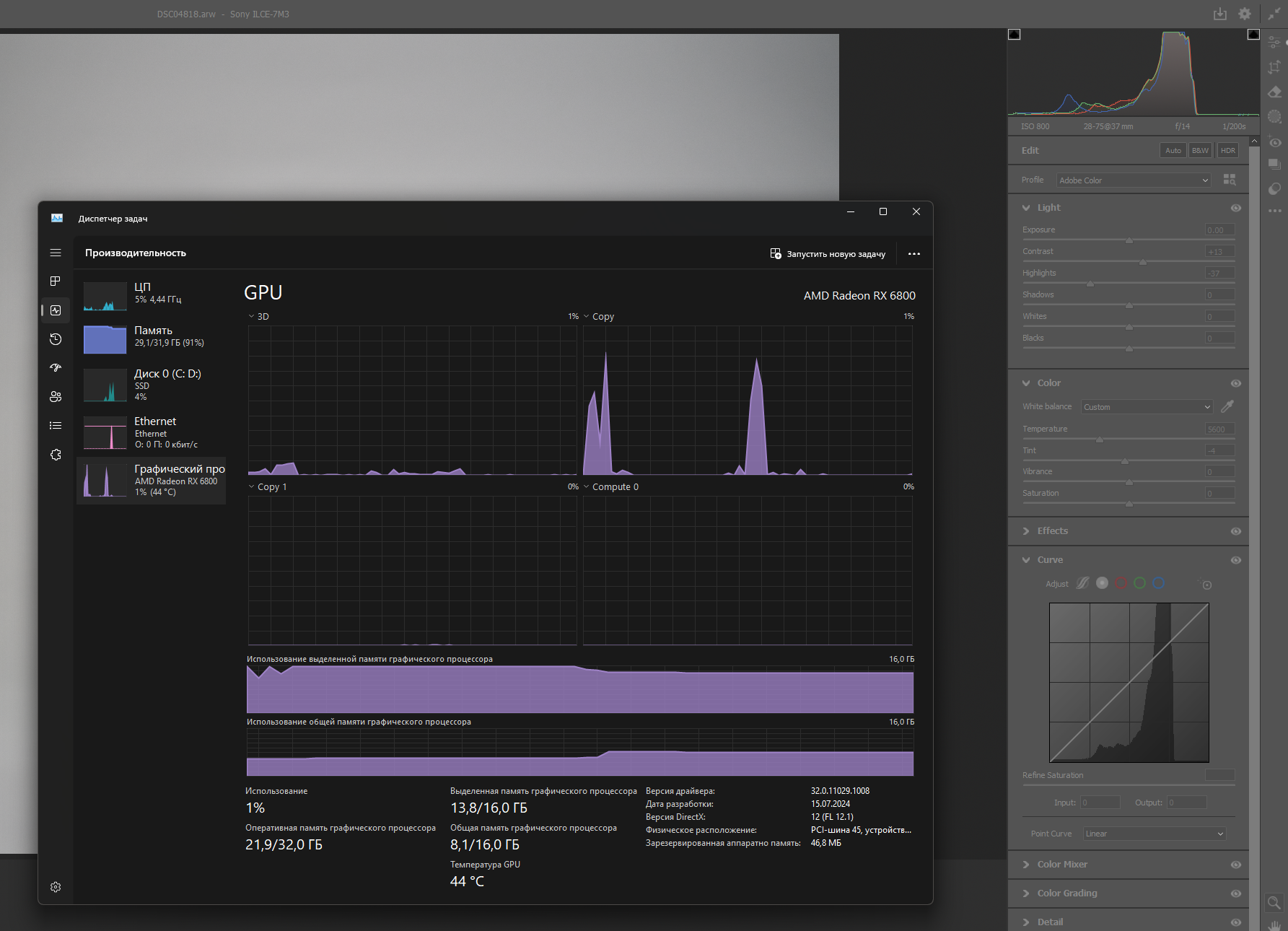
Task: Click the B&W edit button
Action: click(1200, 151)
